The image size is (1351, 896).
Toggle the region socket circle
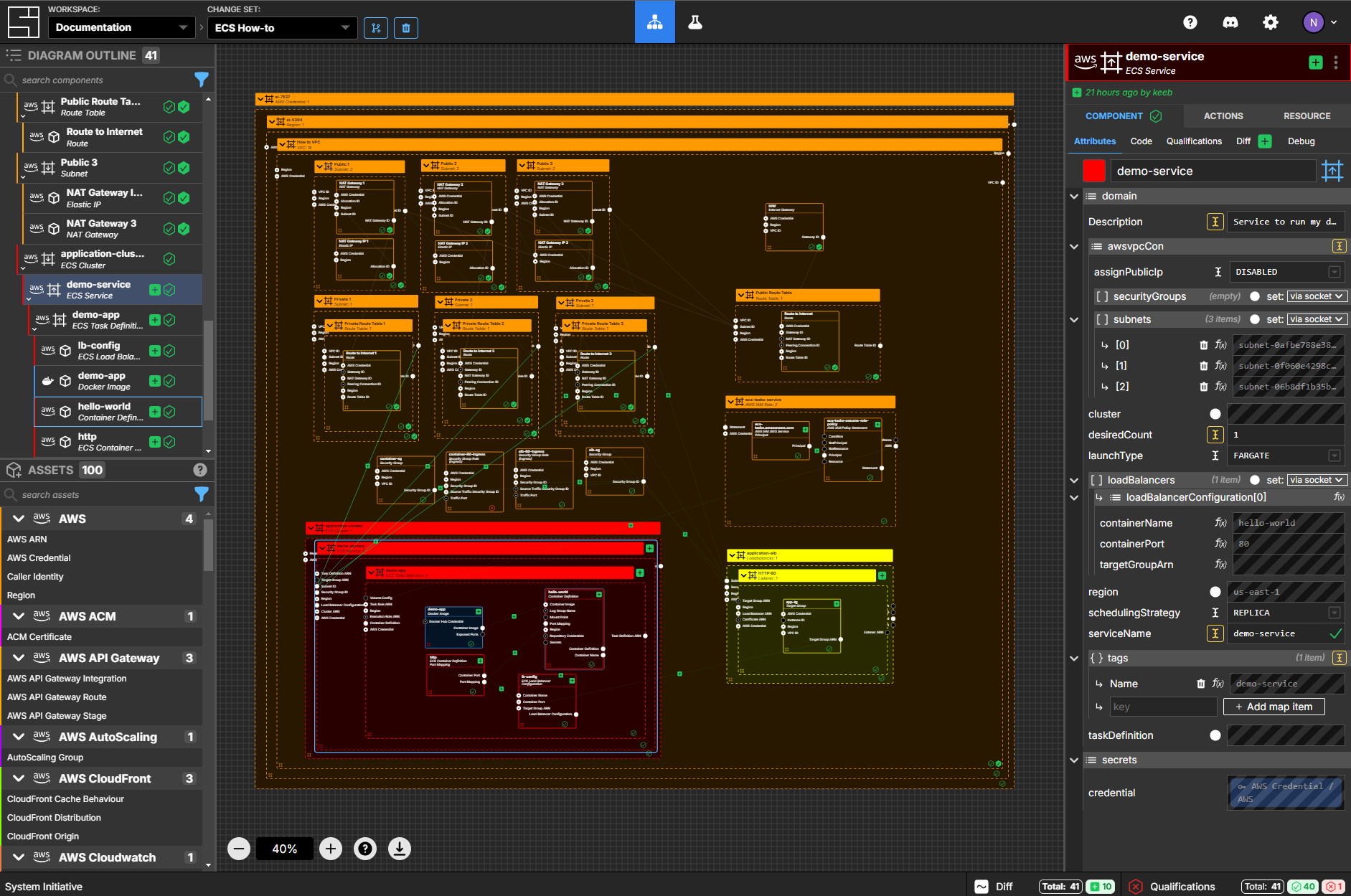coord(1215,592)
